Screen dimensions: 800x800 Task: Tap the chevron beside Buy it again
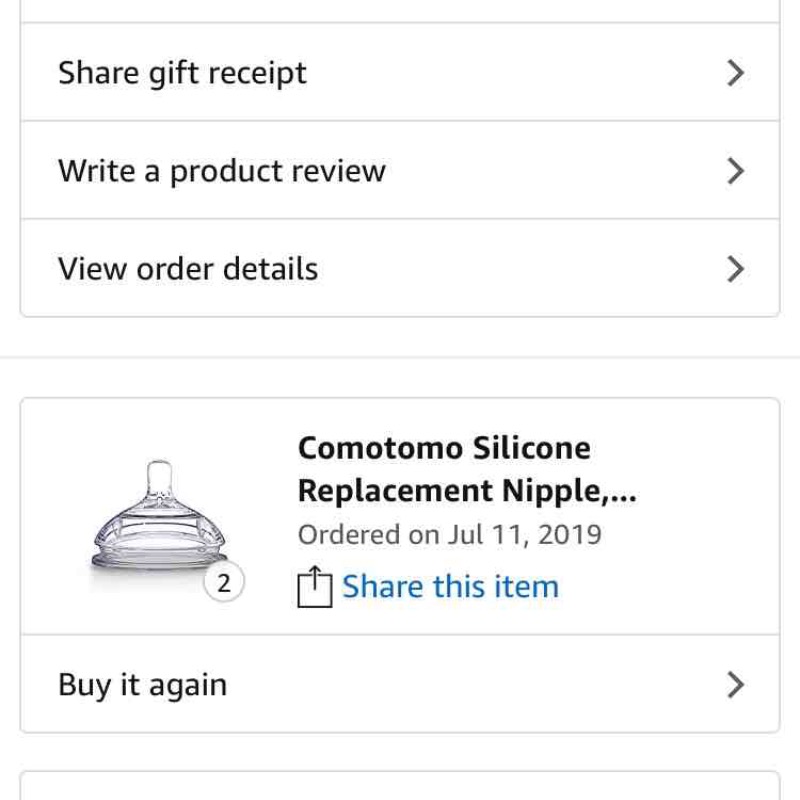[735, 684]
